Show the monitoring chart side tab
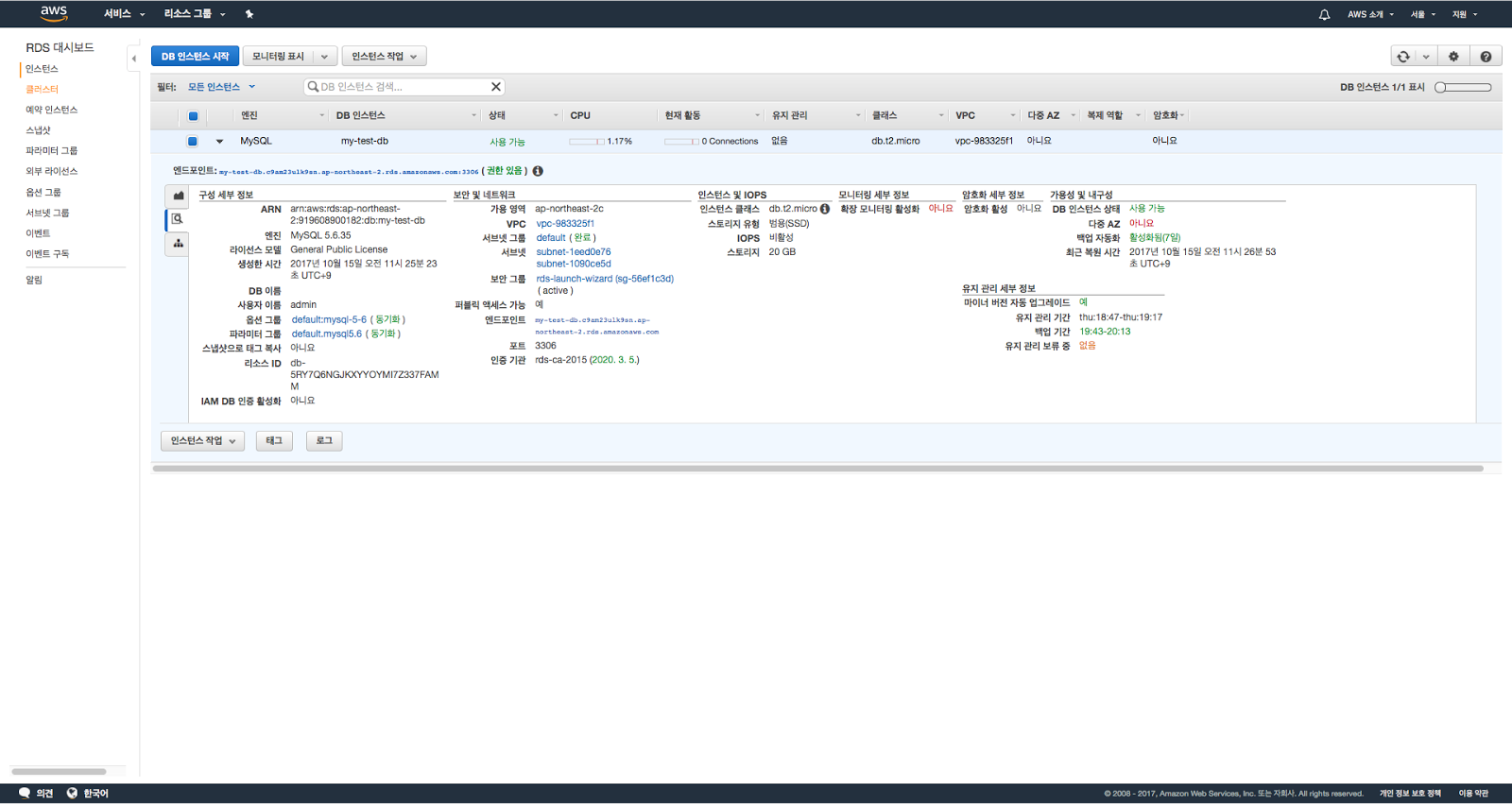 (x=178, y=196)
